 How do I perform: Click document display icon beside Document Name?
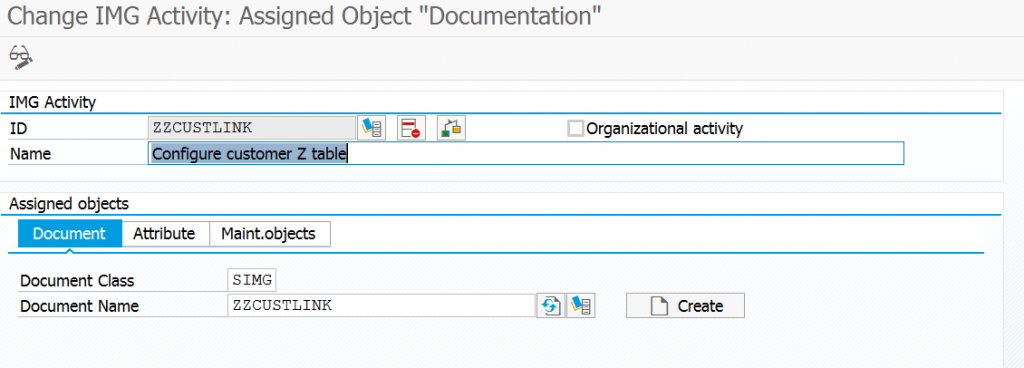point(581,305)
